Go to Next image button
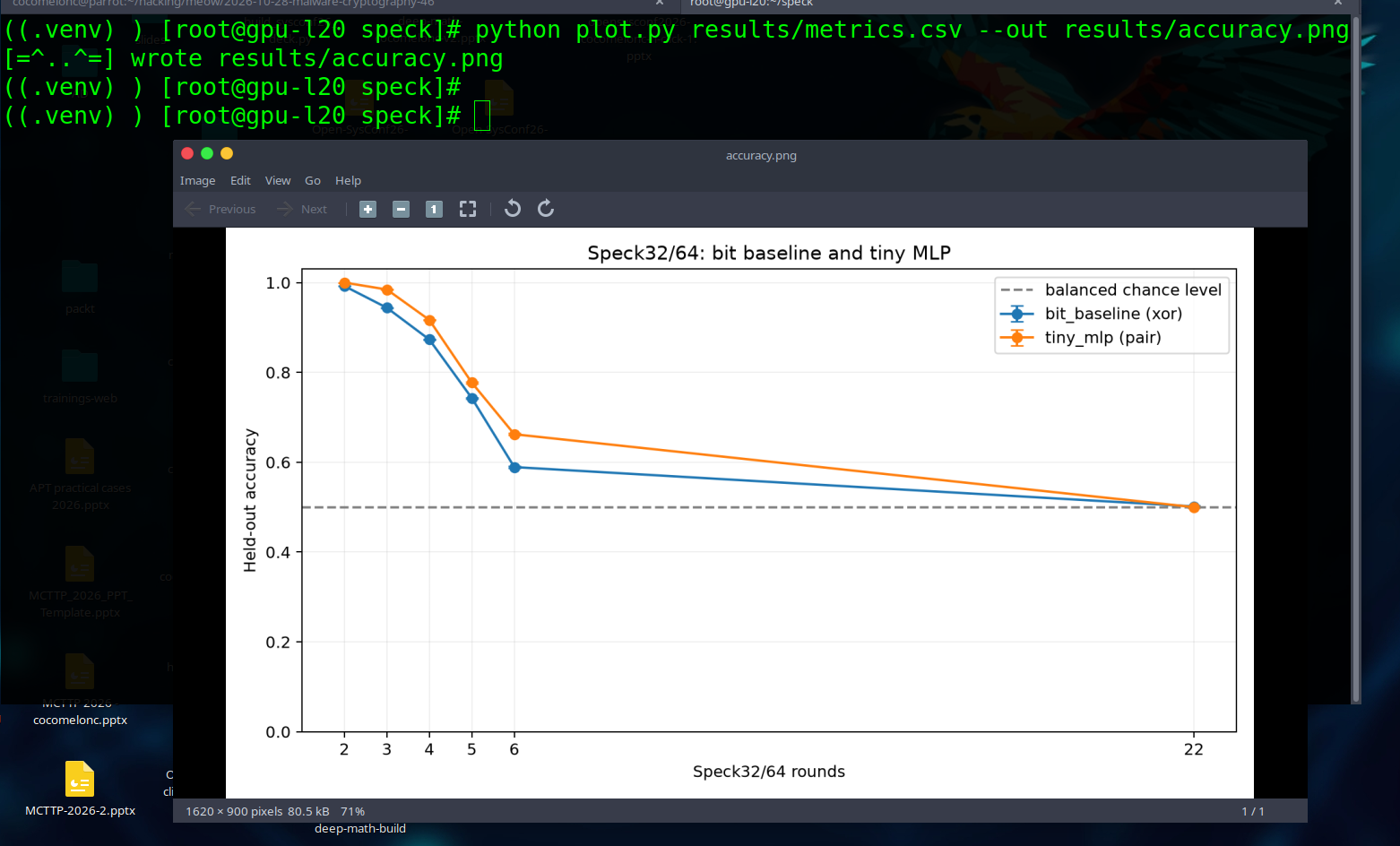Image resolution: width=1400 pixels, height=846 pixels. (302, 209)
